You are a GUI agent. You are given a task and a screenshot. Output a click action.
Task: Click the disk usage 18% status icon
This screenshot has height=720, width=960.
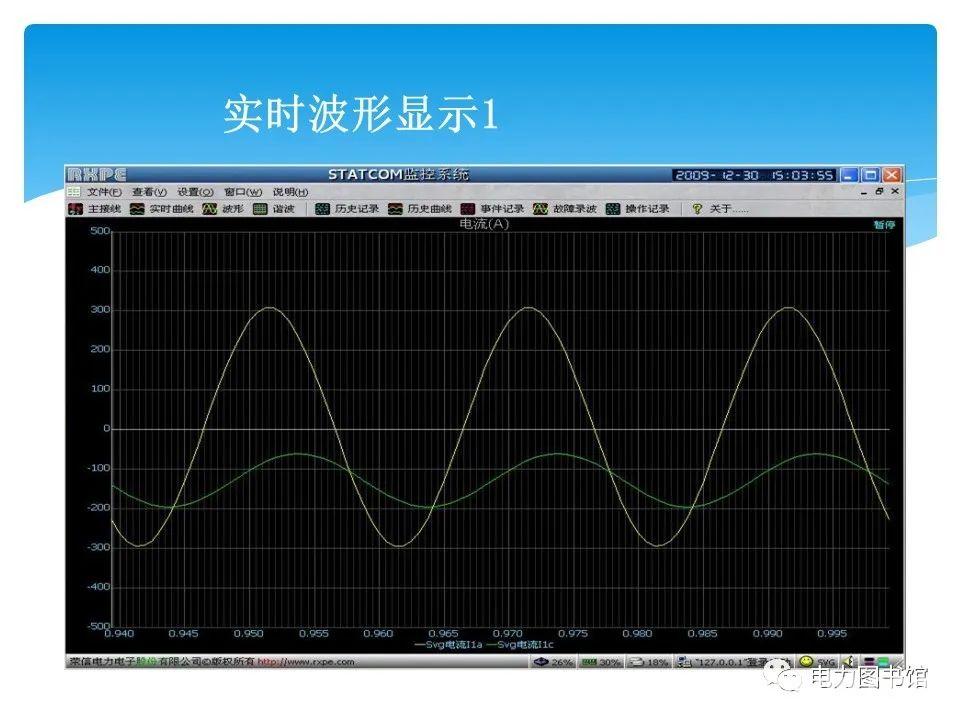point(637,662)
